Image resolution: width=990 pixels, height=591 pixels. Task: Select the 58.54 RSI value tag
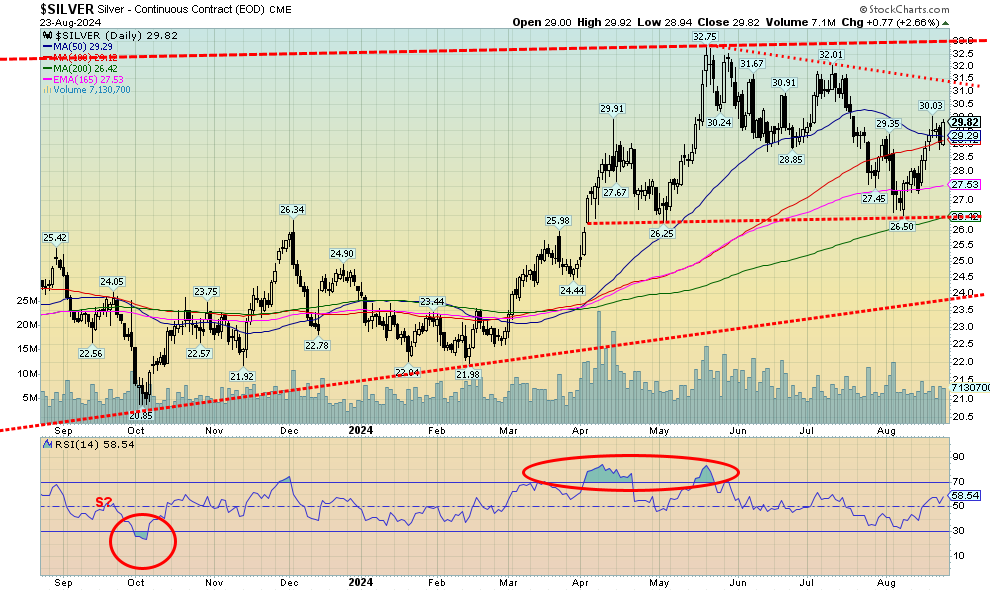click(963, 495)
